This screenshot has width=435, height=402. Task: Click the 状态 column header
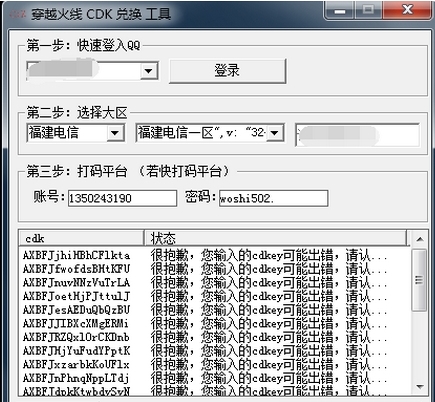click(x=275, y=238)
